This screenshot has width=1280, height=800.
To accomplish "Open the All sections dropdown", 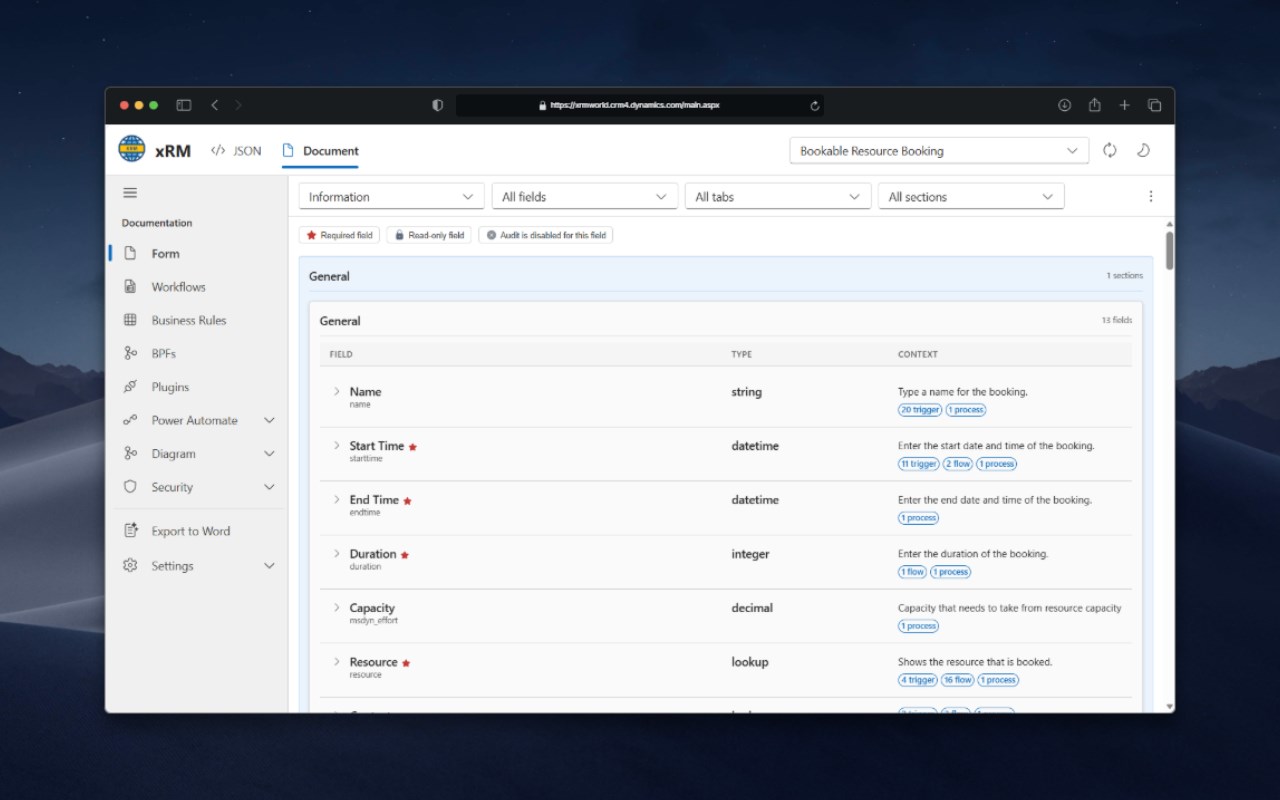I will pyautogui.click(x=971, y=197).
